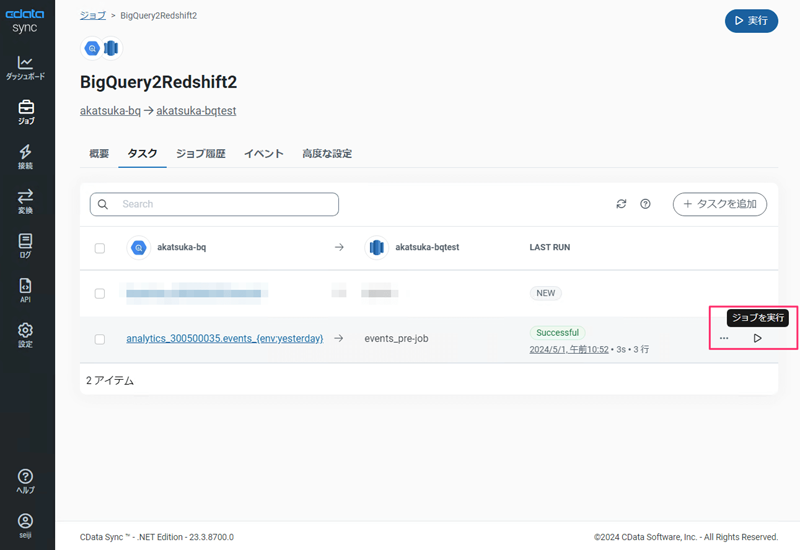The width and height of the screenshot is (800, 550).
Task: Open the API sidebar icon
Action: [25, 290]
